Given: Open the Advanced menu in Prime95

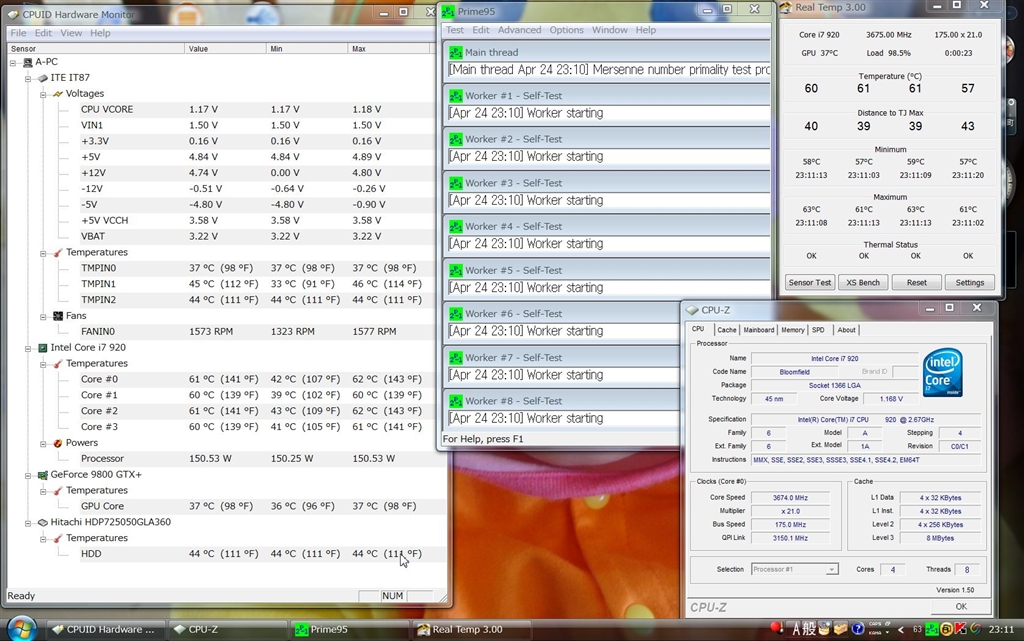Looking at the screenshot, I should click(519, 30).
